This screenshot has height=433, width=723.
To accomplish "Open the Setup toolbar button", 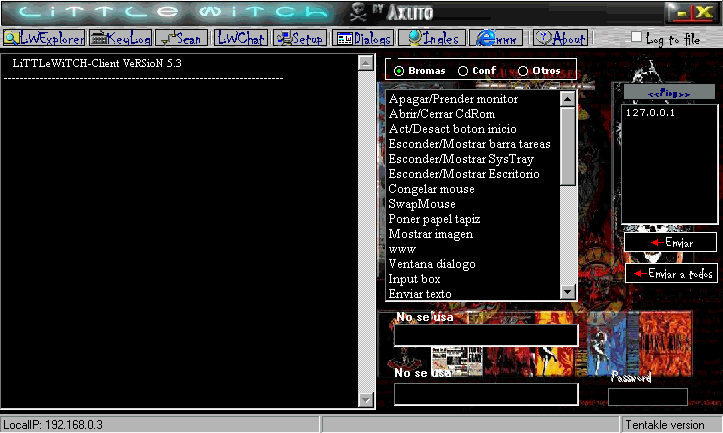I will pos(300,38).
